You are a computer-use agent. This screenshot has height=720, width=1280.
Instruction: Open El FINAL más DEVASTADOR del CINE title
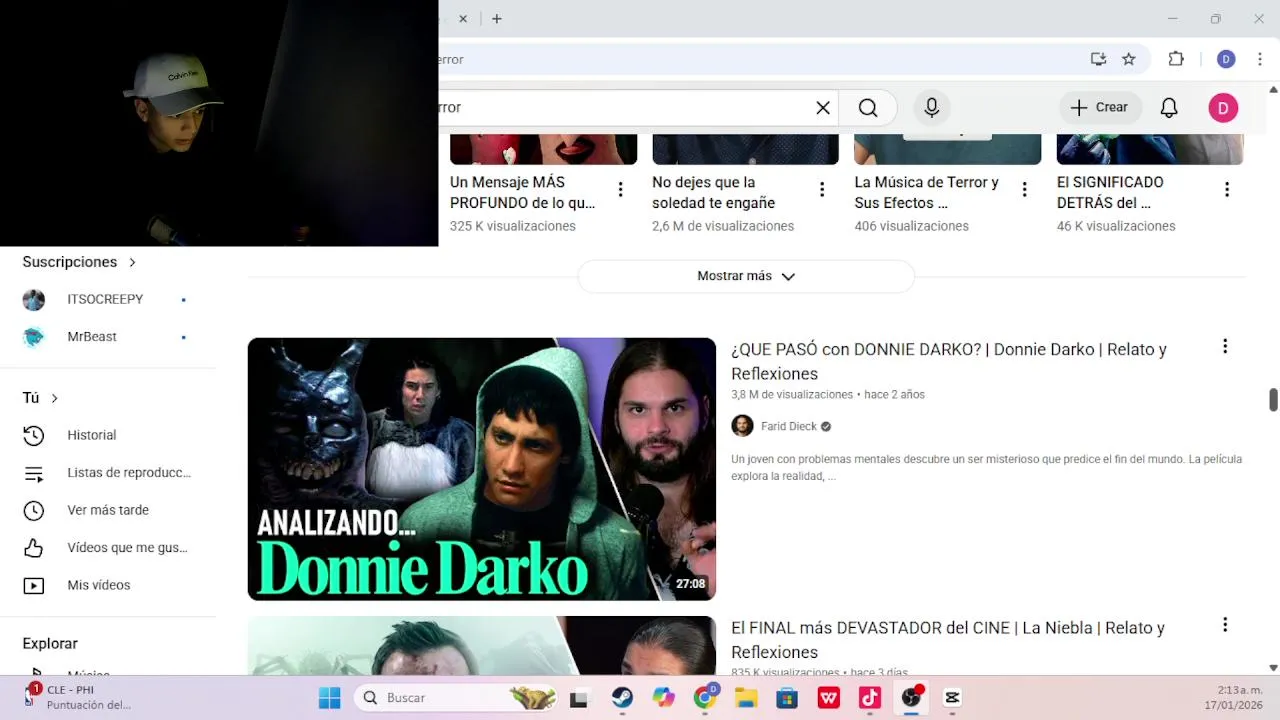948,640
